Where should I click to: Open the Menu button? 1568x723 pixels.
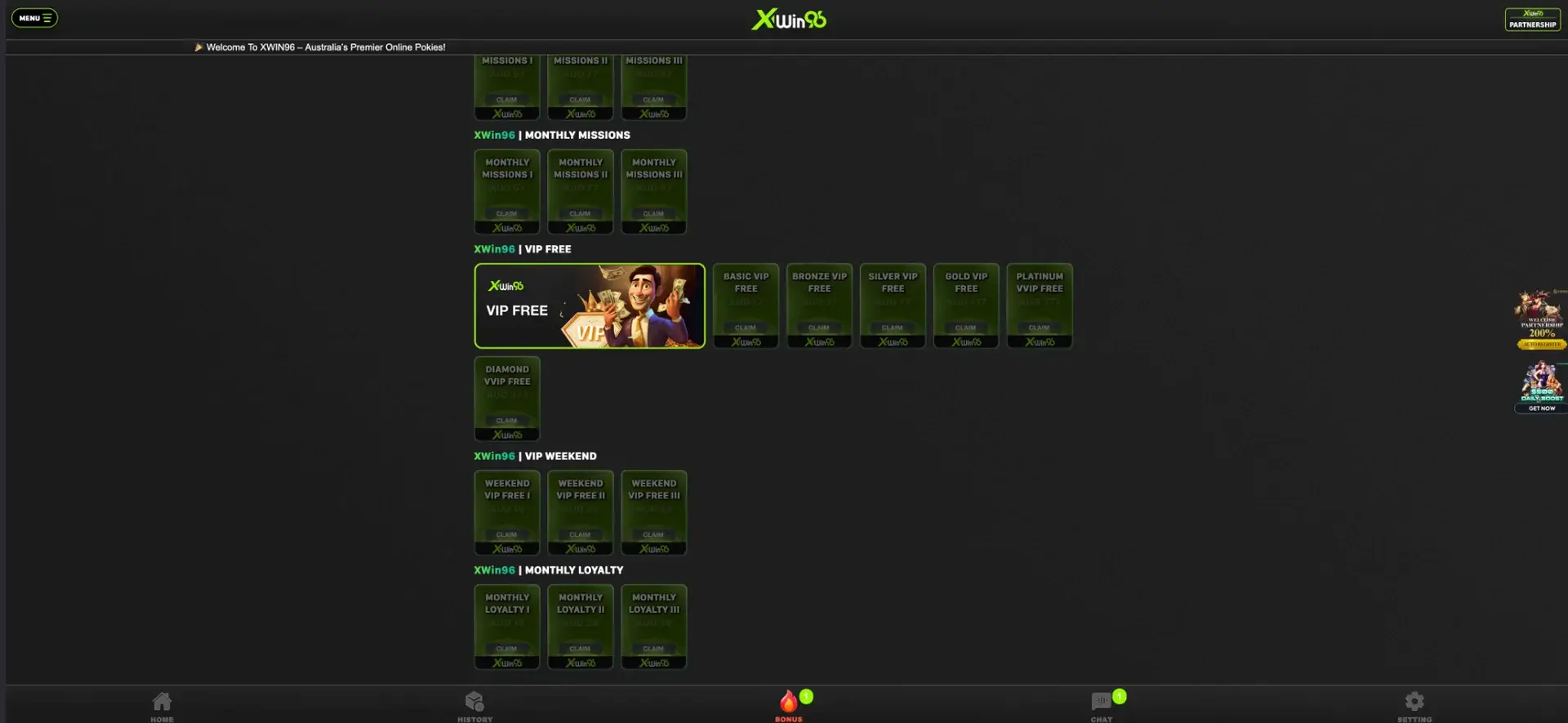tap(34, 18)
